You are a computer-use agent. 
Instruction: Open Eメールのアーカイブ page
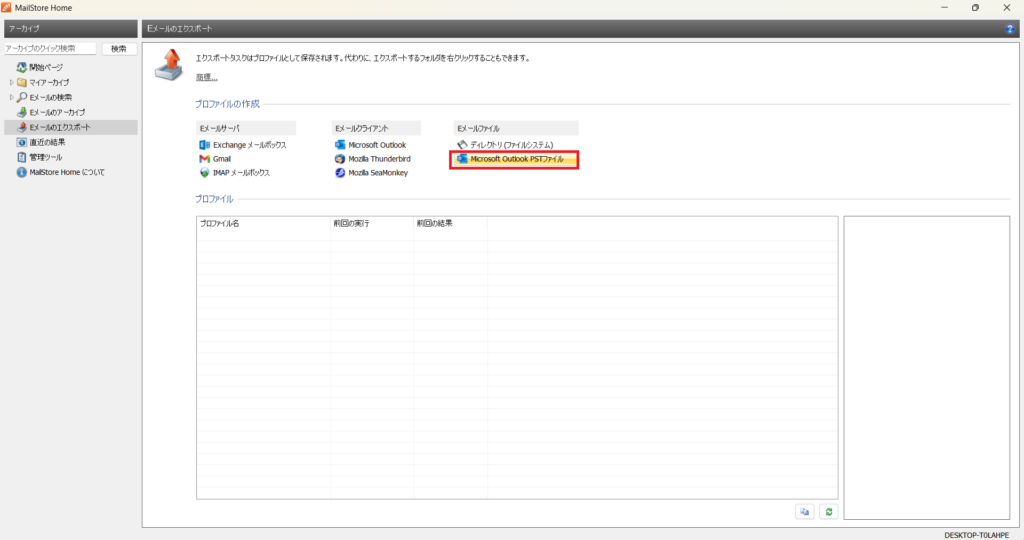(57, 112)
